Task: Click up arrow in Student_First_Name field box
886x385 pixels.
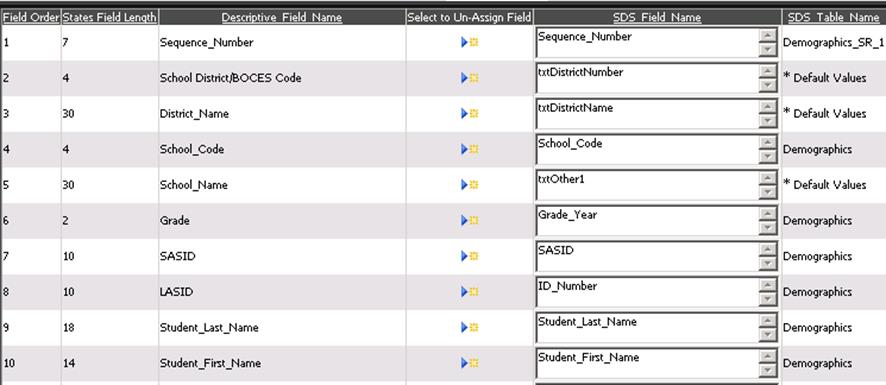Action: click(x=767, y=357)
